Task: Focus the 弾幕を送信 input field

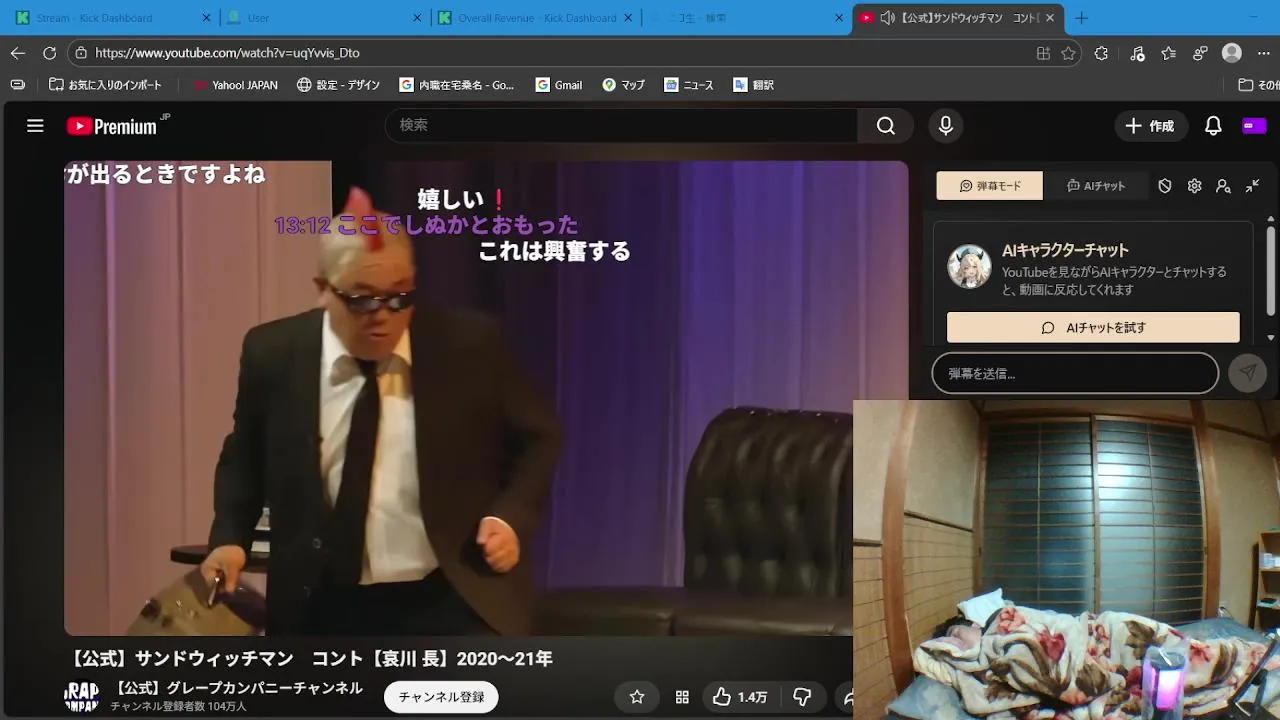Action: tap(1075, 373)
